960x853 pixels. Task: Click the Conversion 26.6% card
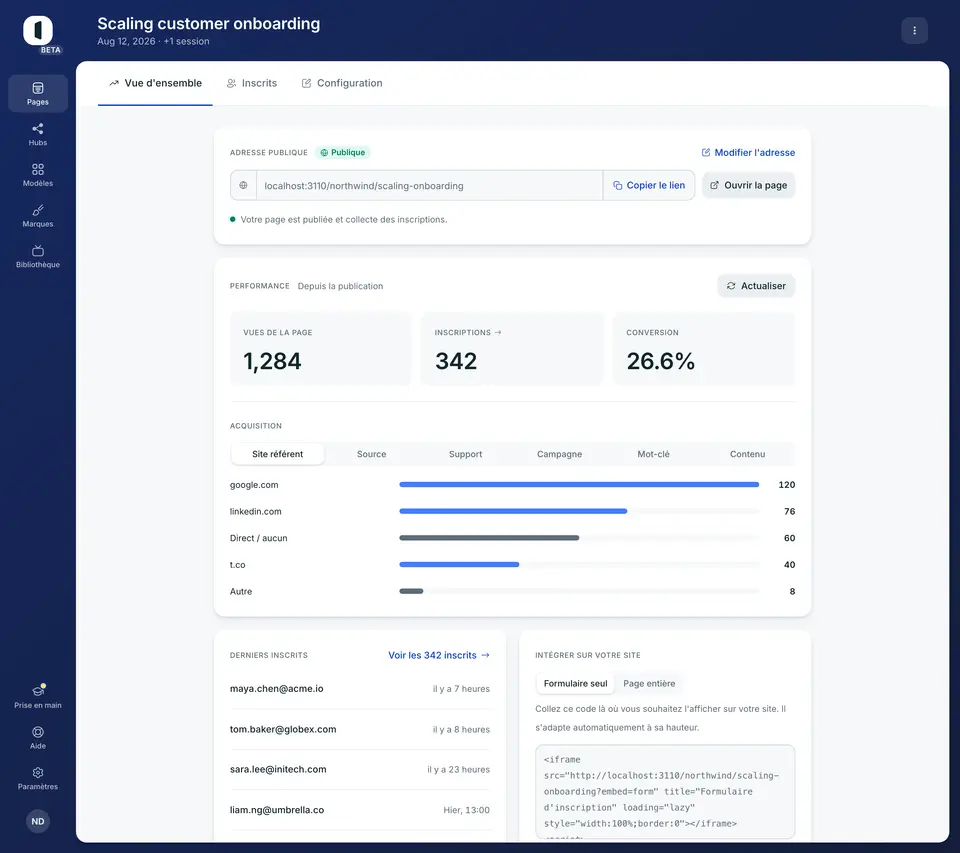704,348
